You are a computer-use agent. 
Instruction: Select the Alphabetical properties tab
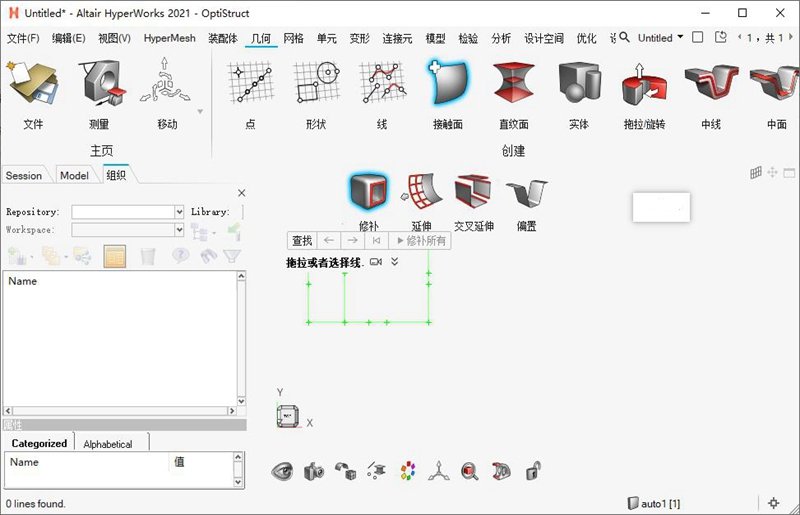tap(108, 444)
